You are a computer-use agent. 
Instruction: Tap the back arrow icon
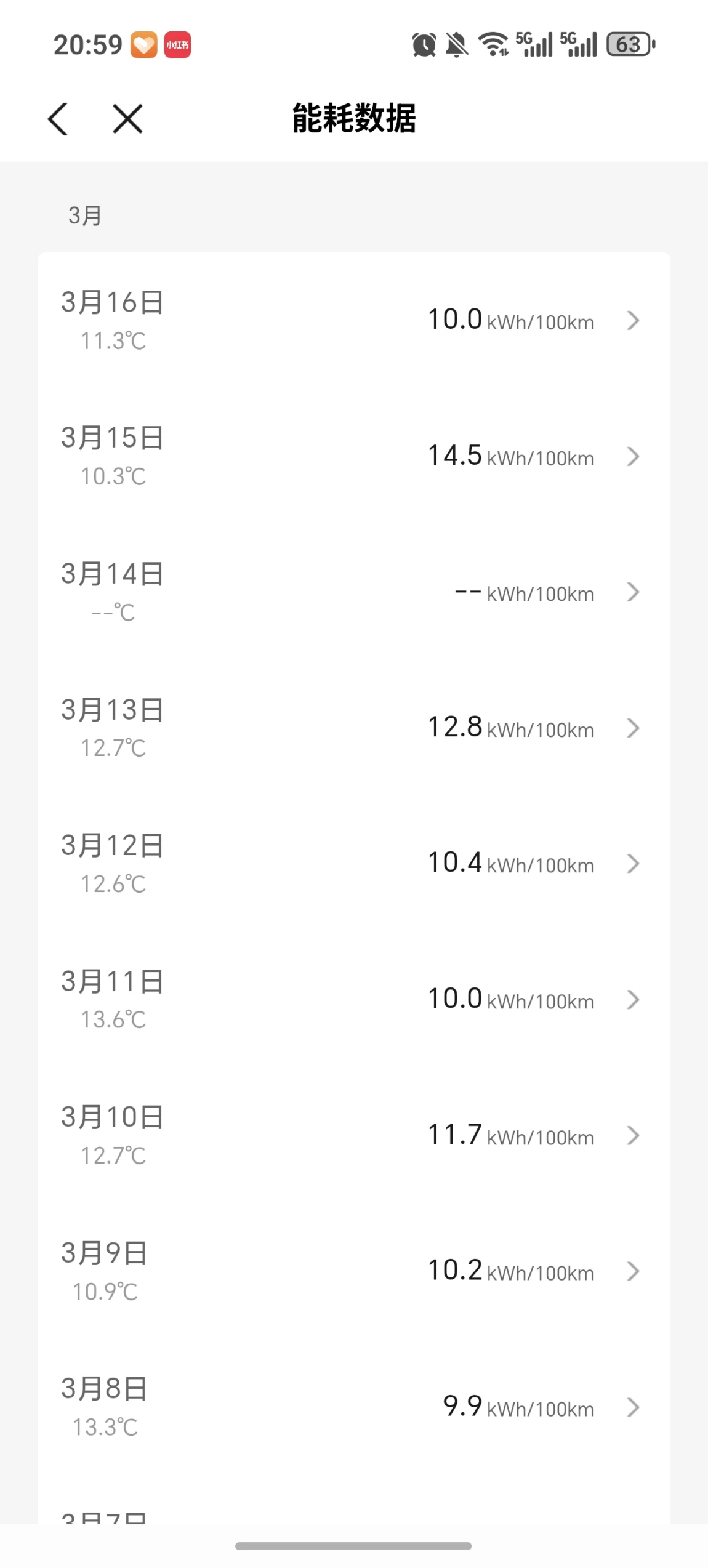coord(58,119)
